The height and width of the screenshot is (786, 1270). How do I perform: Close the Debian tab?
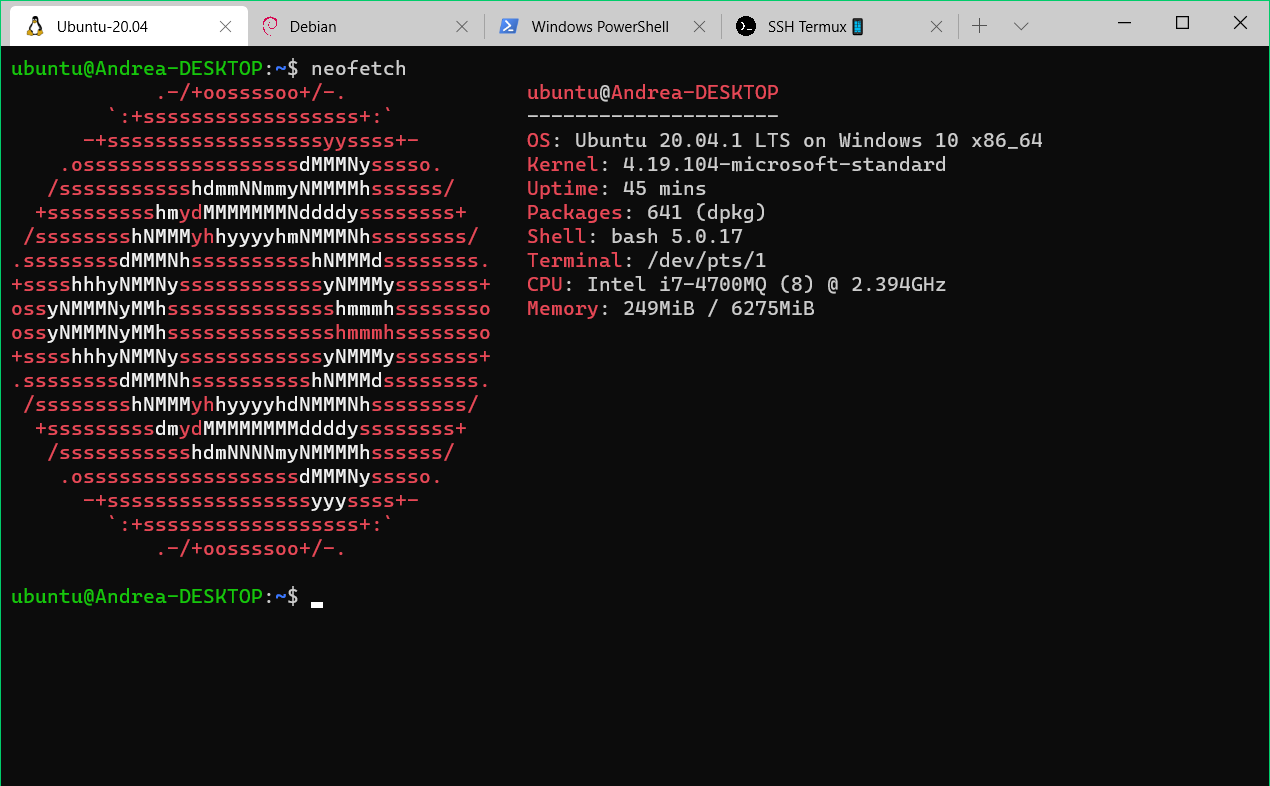pos(462,27)
